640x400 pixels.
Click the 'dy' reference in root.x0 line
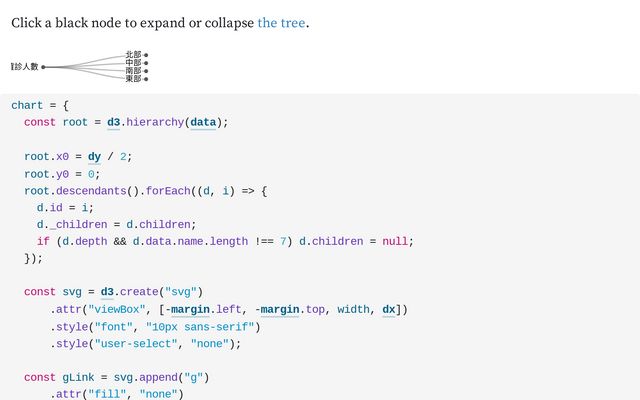tap(94, 156)
